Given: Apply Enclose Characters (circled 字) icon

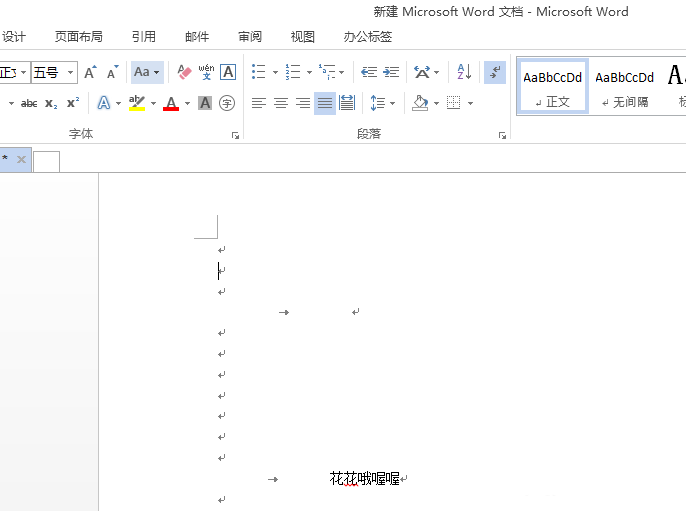Looking at the screenshot, I should (x=227, y=103).
